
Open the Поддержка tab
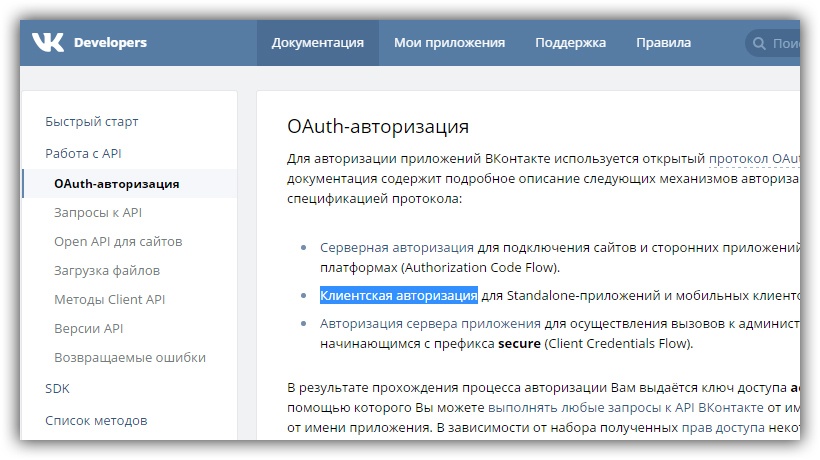coord(570,43)
